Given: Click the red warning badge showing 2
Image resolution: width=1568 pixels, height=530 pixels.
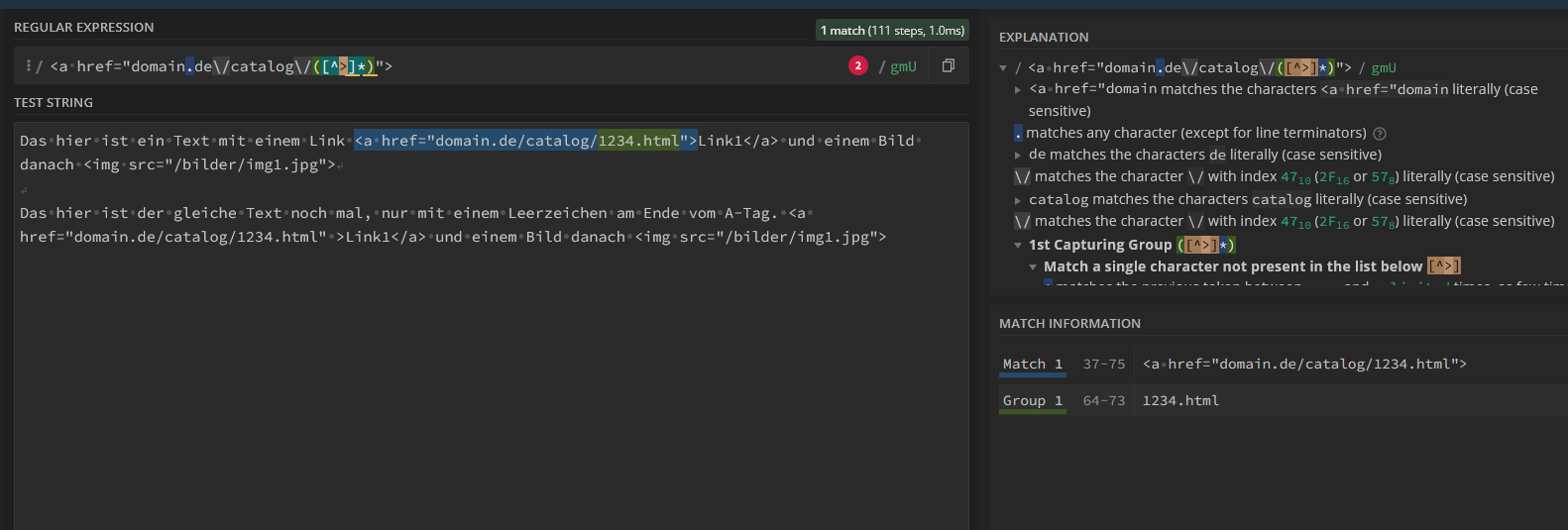Looking at the screenshot, I should click(x=858, y=65).
